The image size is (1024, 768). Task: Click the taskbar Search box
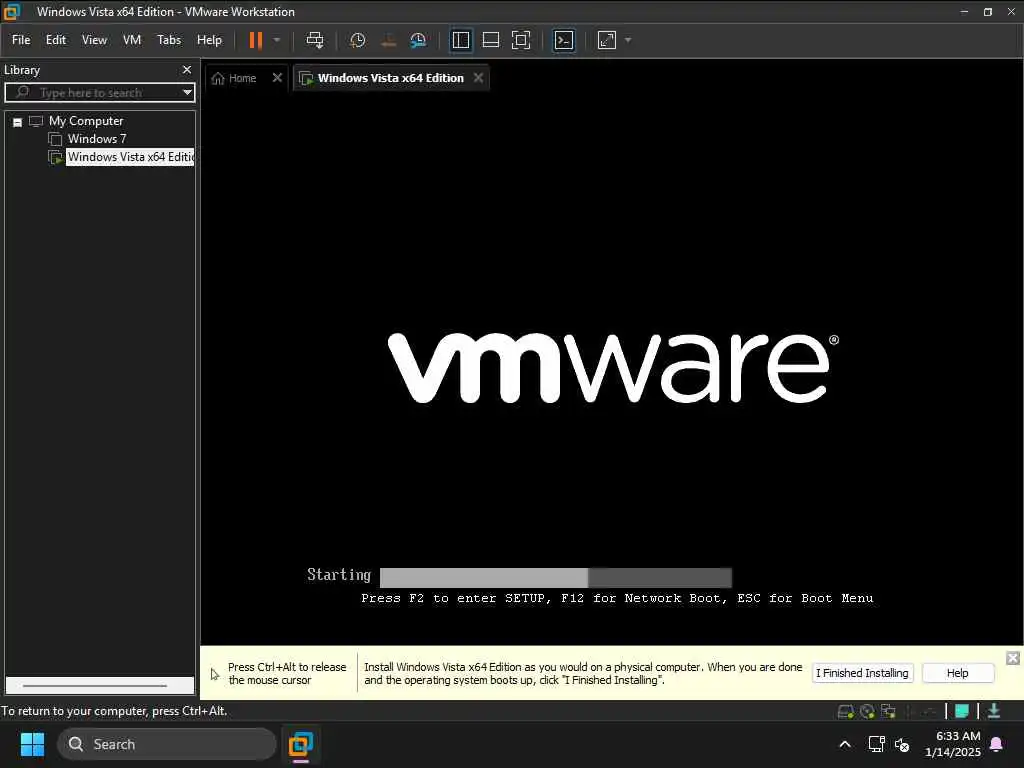click(167, 744)
